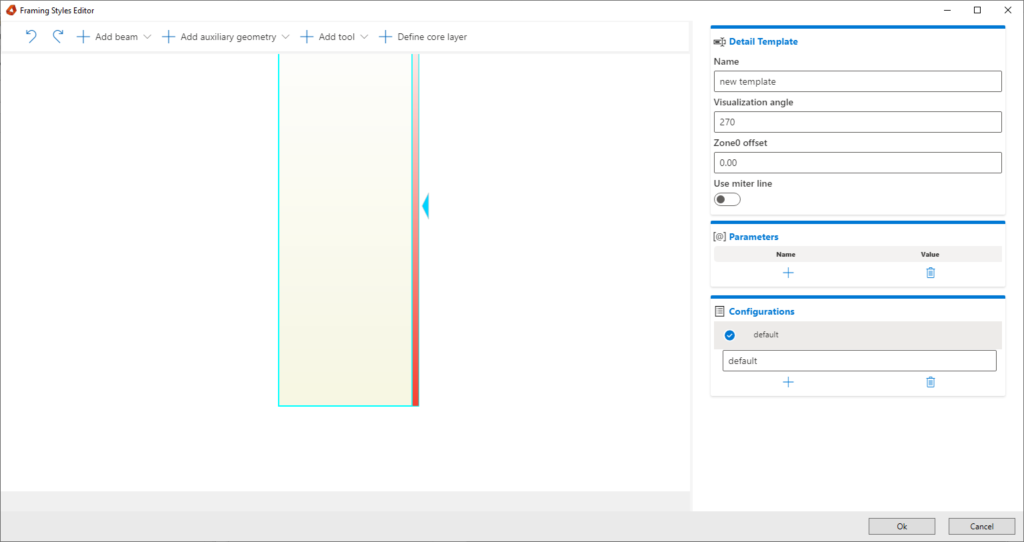Click the Parameters Value column header

click(x=930, y=255)
